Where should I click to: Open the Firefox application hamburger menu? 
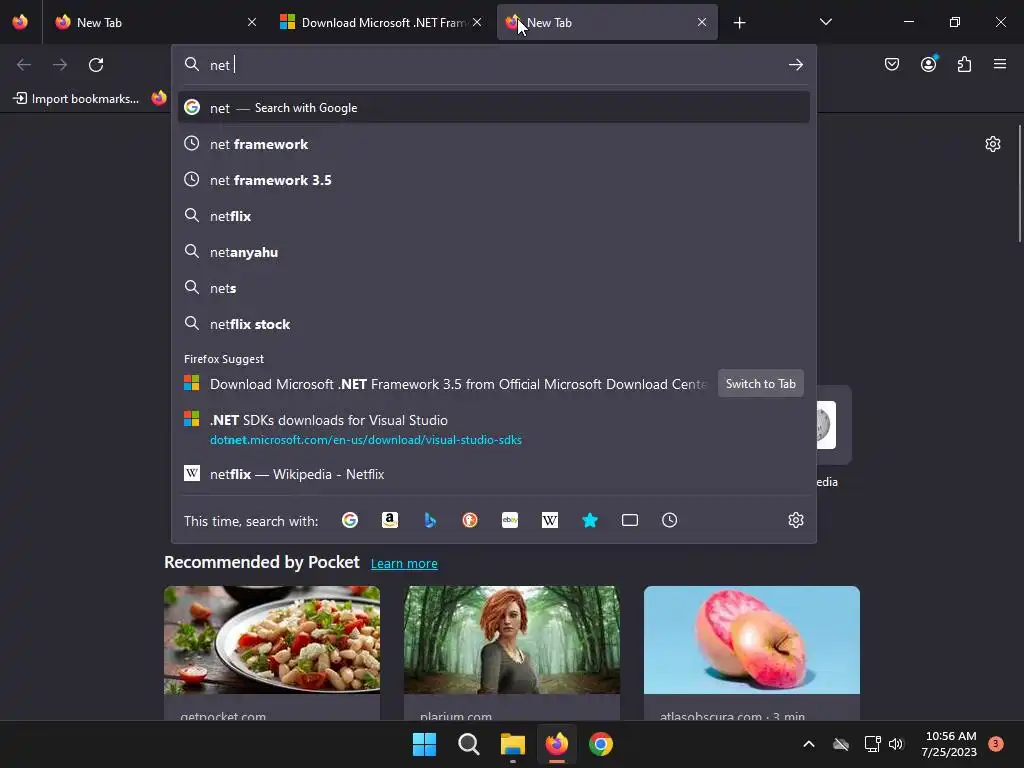click(1000, 64)
